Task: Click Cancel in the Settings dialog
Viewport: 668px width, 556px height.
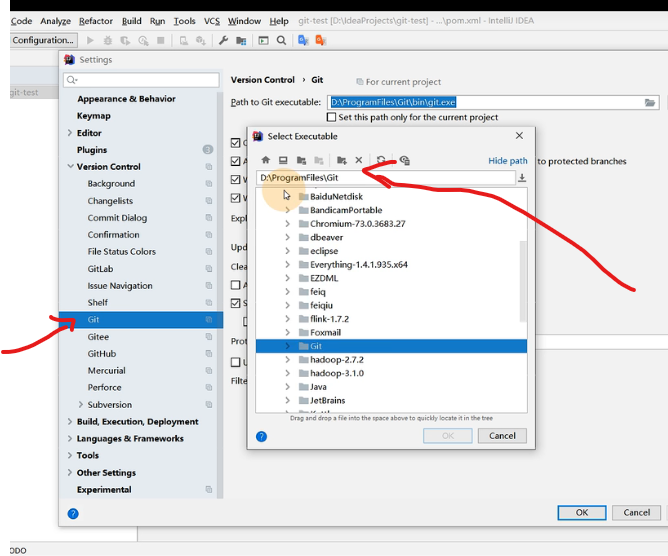Action: tap(636, 513)
